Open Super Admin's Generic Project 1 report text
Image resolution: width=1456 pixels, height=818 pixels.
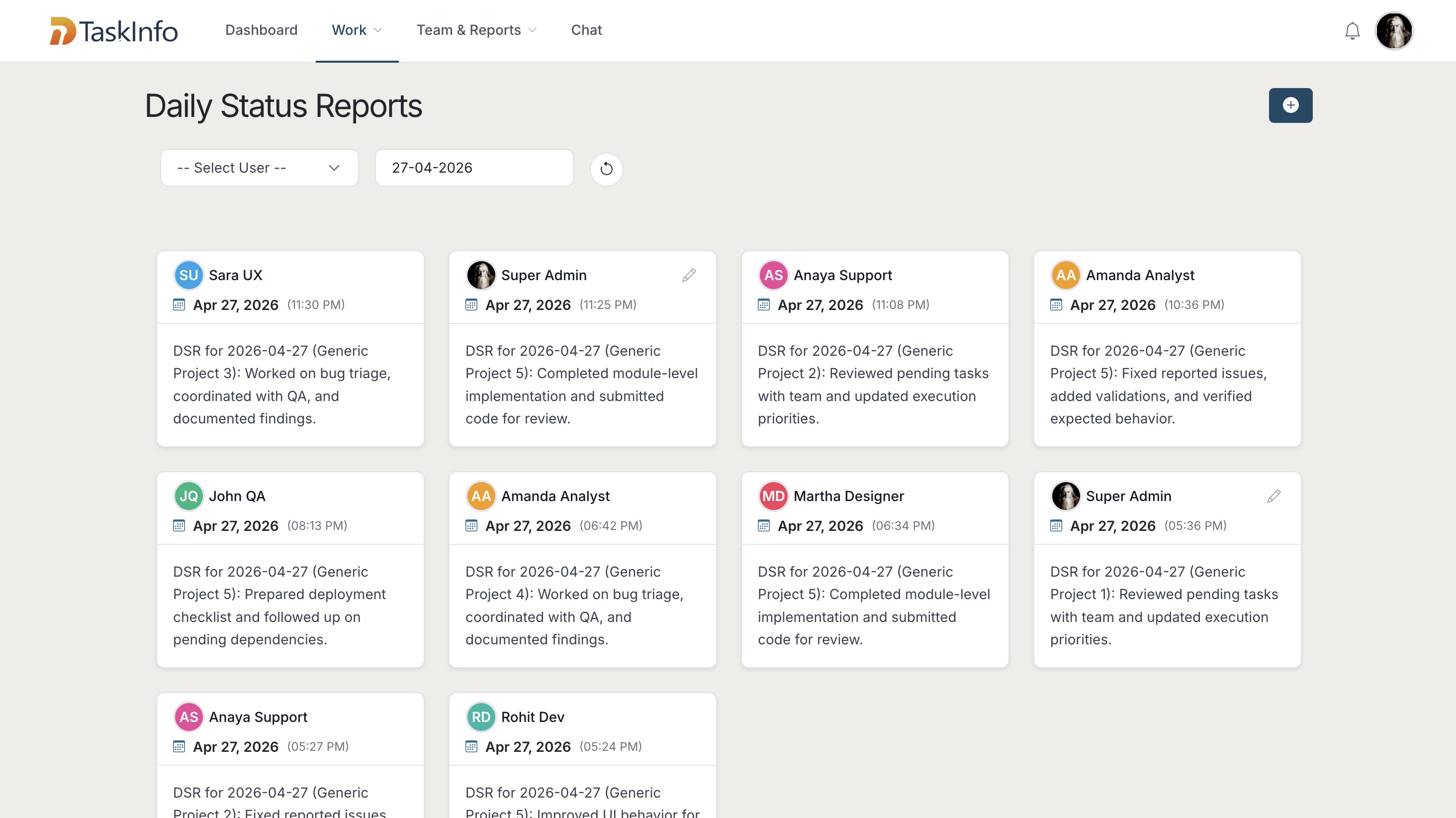pyautogui.click(x=1164, y=606)
